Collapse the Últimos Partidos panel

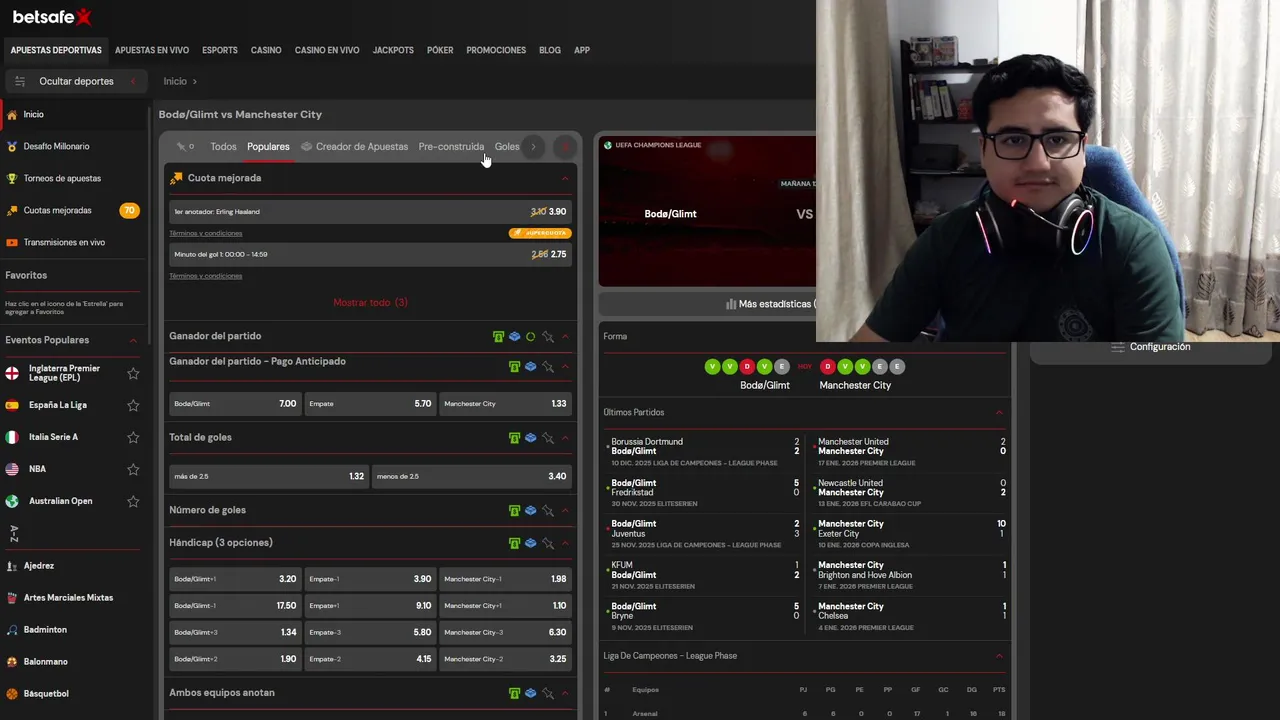(x=999, y=413)
